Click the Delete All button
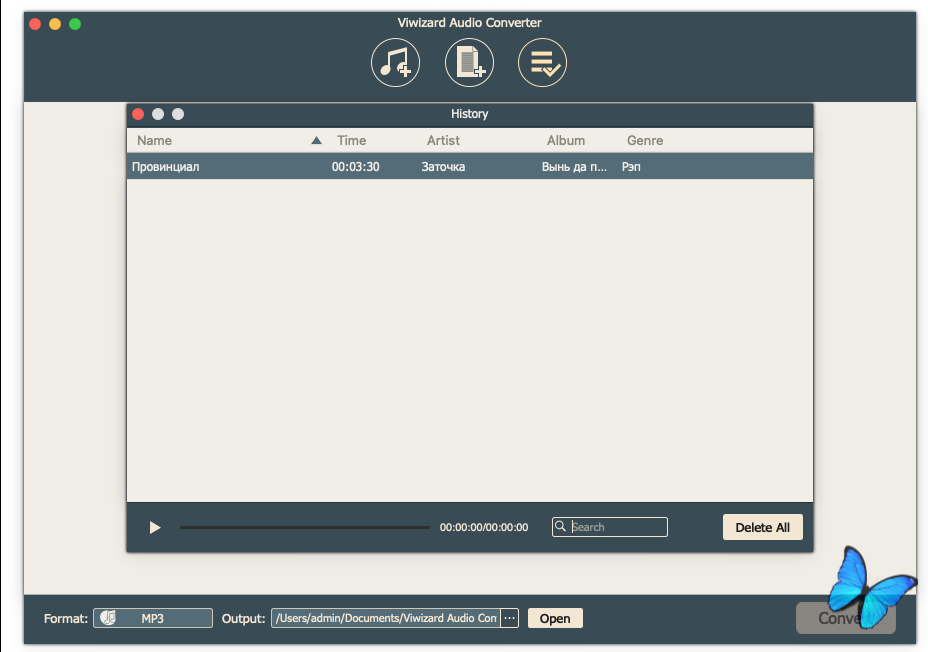Screen dimensions: 928x652 click(x=762, y=527)
